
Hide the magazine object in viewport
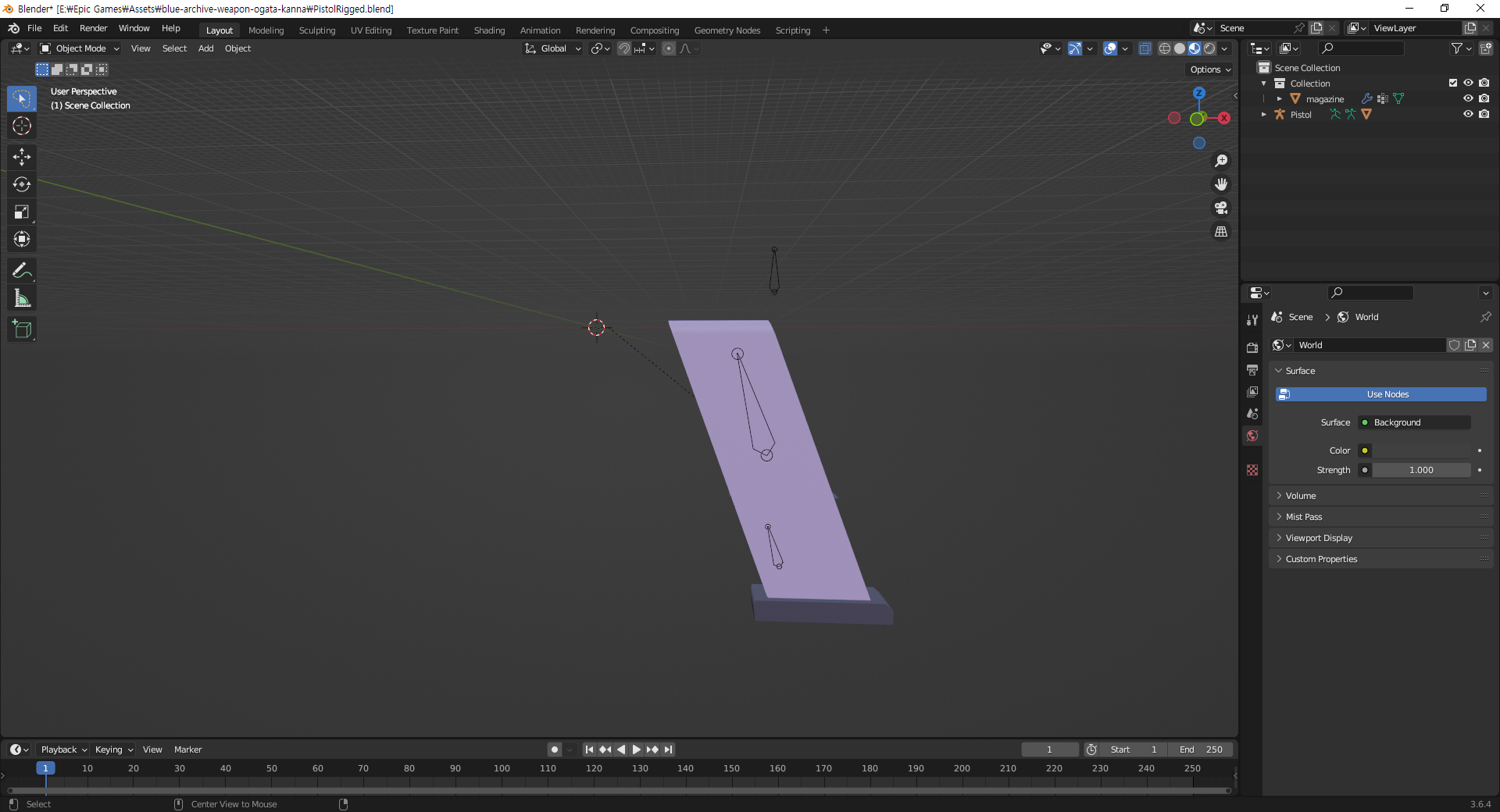1468,98
